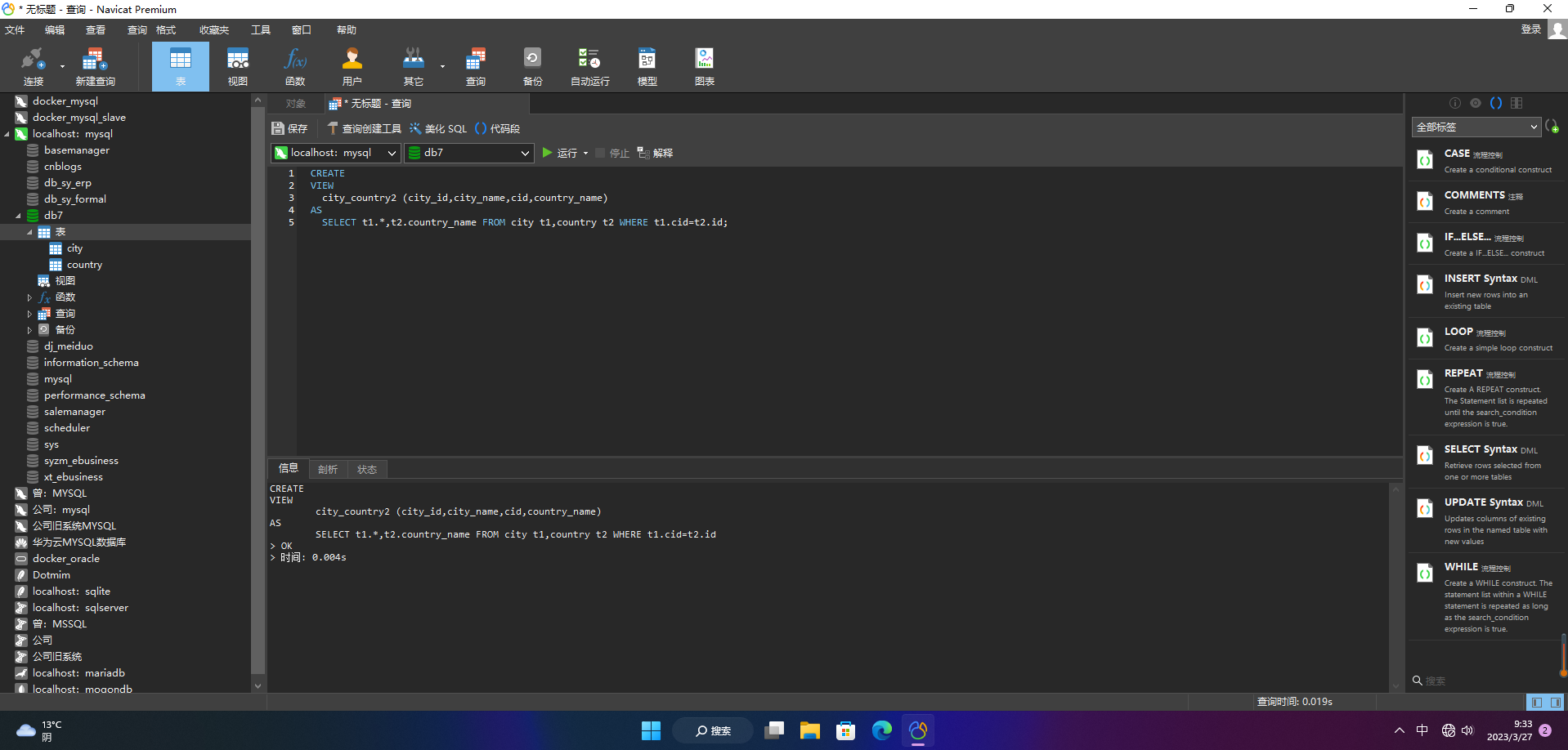Open Microsoft Edge from the taskbar
The image size is (1568, 750).
[x=882, y=730]
